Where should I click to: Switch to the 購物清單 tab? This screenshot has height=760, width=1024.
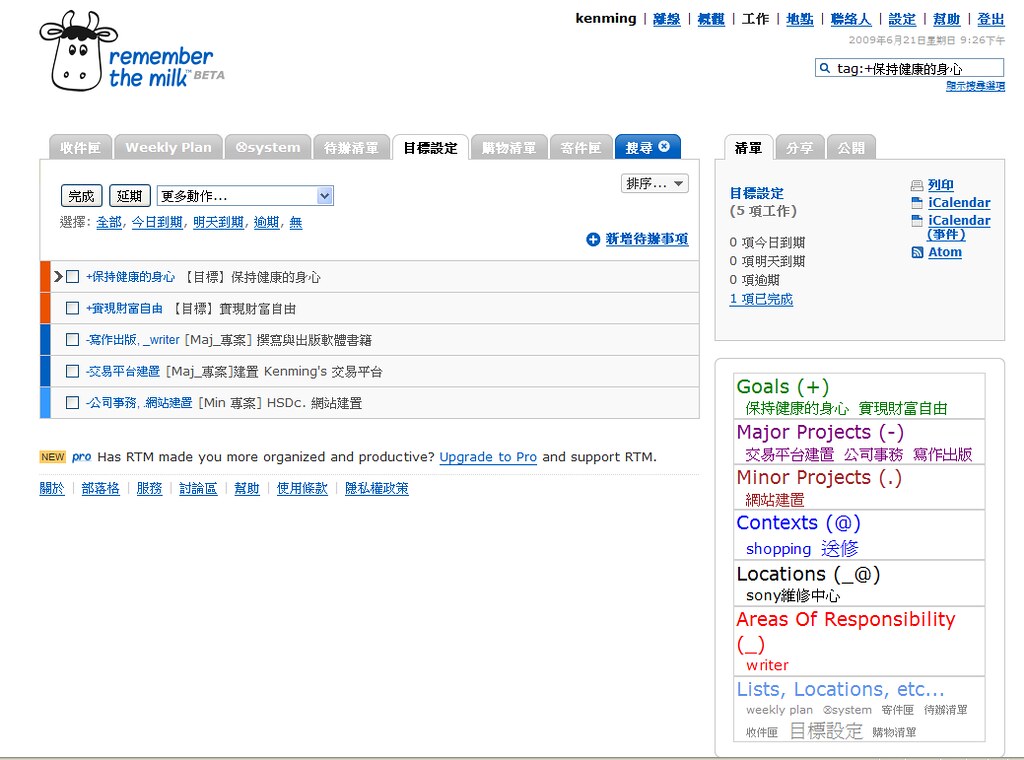[x=509, y=148]
